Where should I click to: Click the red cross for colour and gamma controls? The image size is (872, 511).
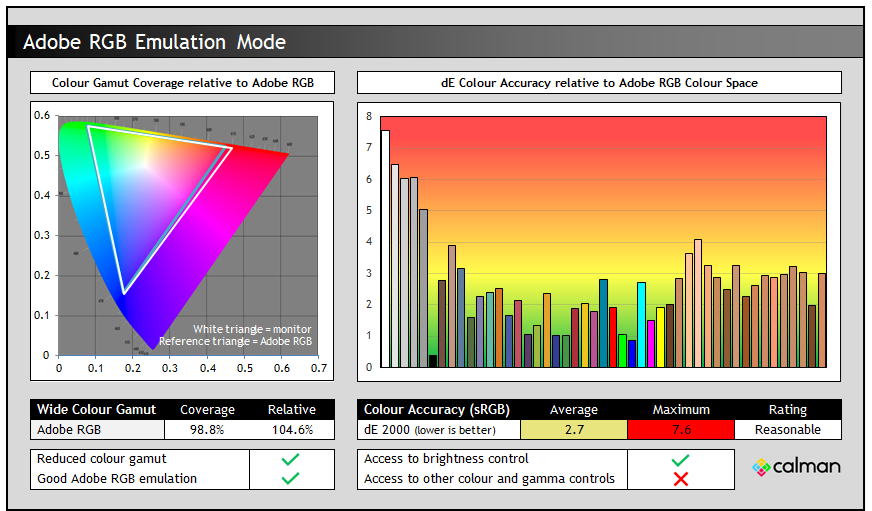(681, 479)
